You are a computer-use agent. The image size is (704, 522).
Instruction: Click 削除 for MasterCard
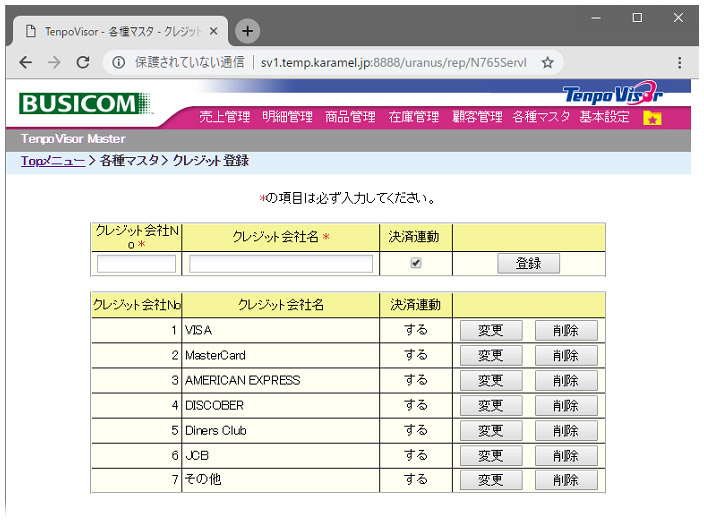coord(566,356)
